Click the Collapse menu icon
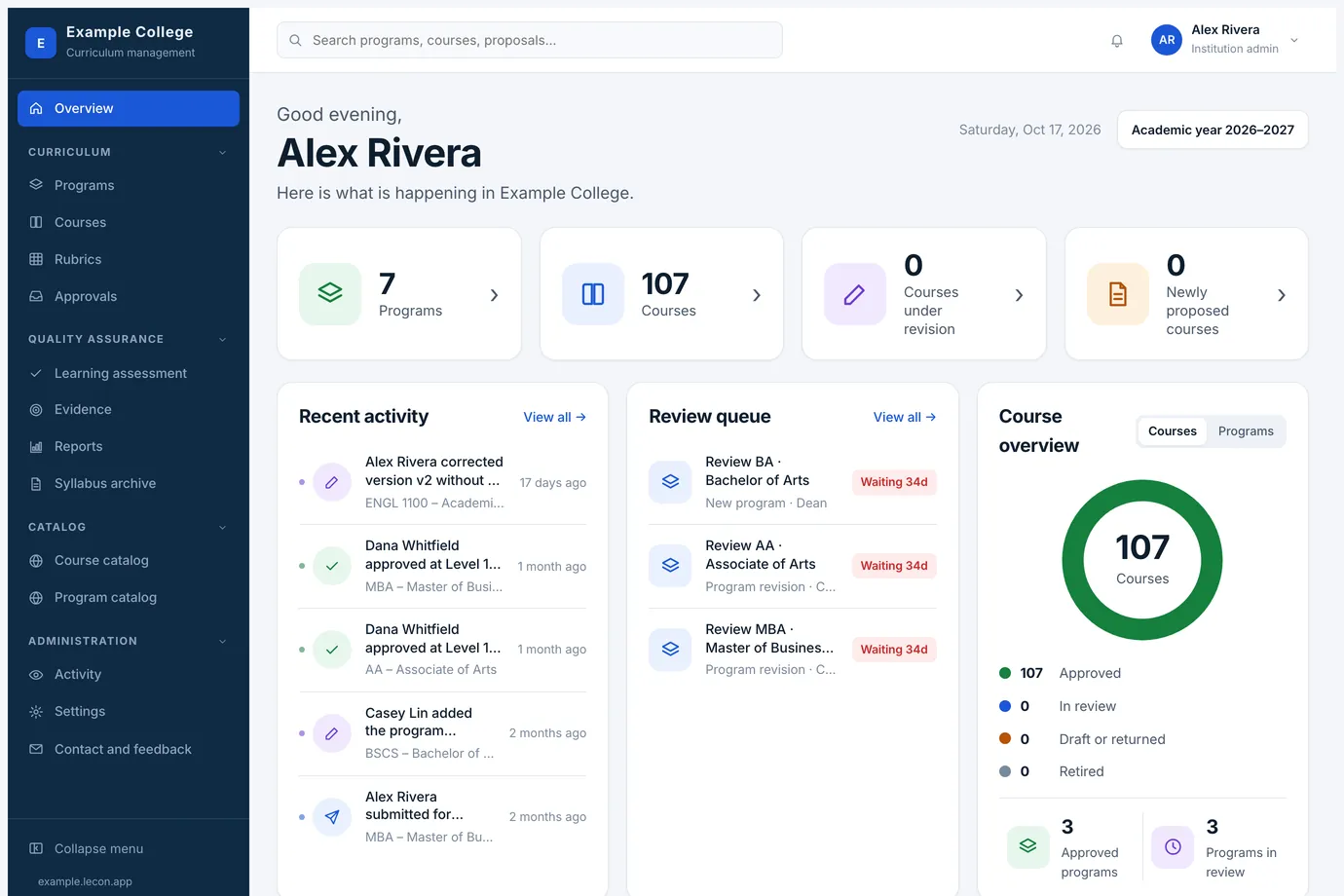The width and height of the screenshot is (1344, 896). pos(36,848)
